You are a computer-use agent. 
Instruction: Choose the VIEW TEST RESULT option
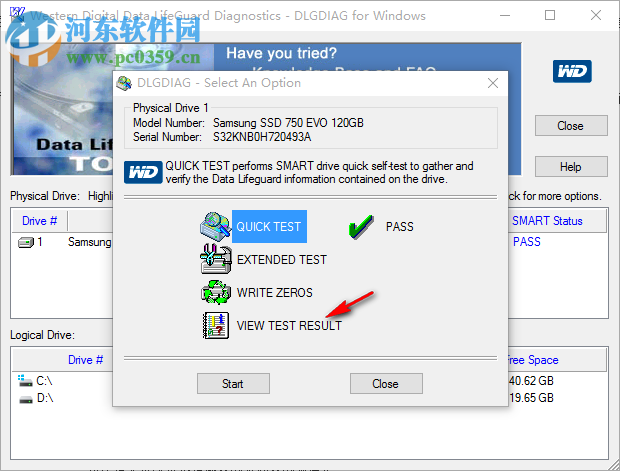(x=289, y=325)
